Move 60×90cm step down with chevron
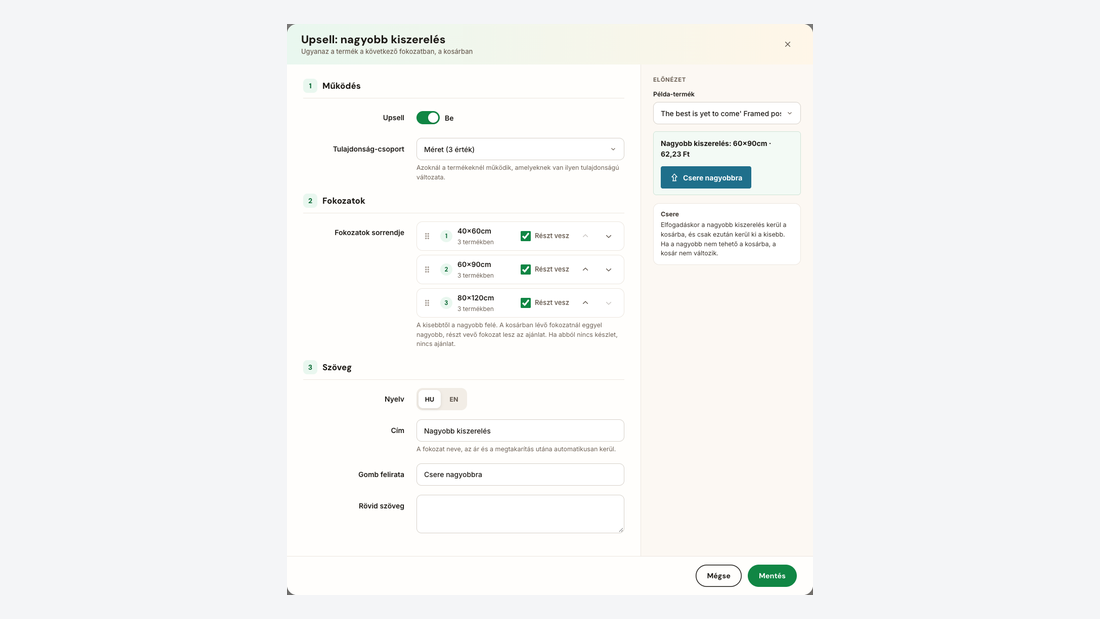Screen dimensions: 1100x619 click(x=608, y=269)
